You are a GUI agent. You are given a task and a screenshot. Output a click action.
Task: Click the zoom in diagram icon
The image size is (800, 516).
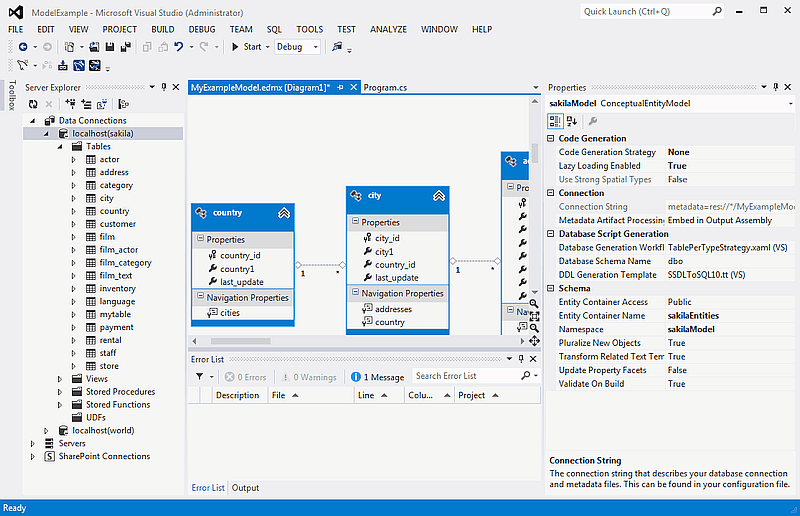(534, 304)
